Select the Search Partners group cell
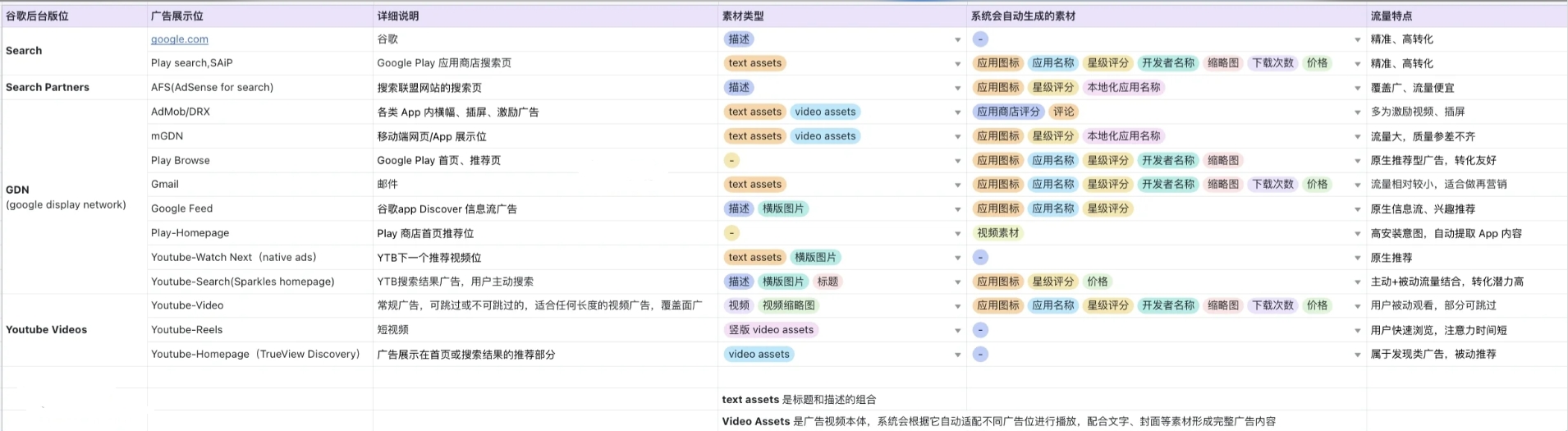1568x431 pixels. coord(74,87)
